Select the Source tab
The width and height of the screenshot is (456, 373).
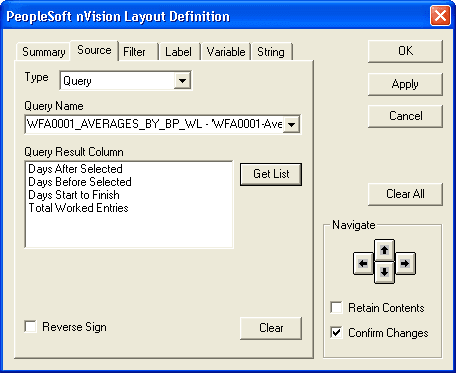[x=94, y=50]
